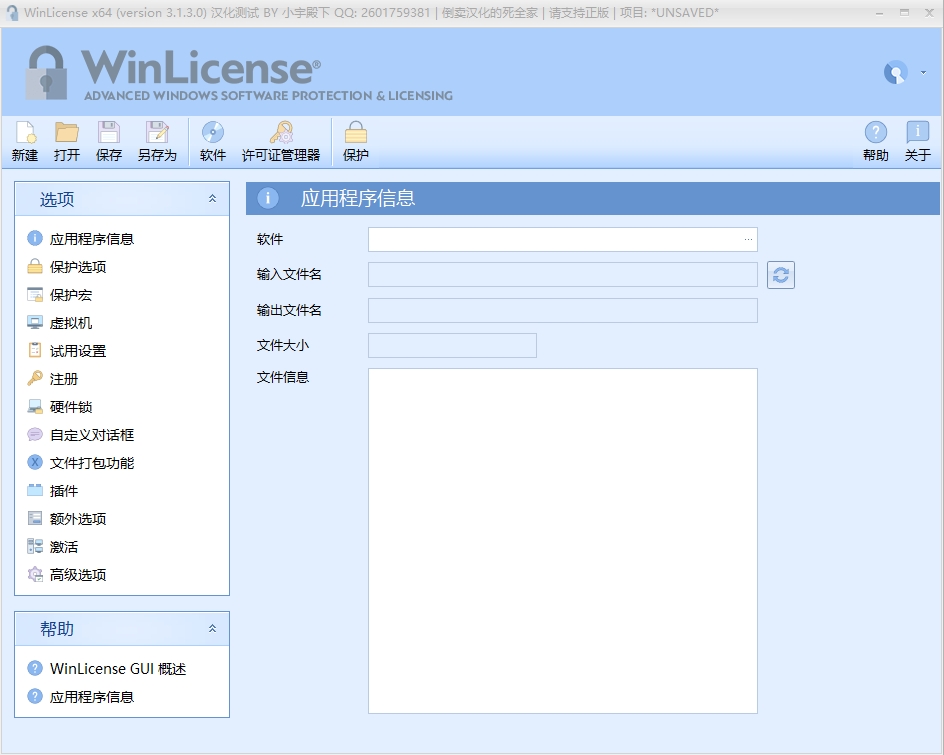Show the 关于 (About) dialog
944x755 pixels.
click(x=918, y=142)
